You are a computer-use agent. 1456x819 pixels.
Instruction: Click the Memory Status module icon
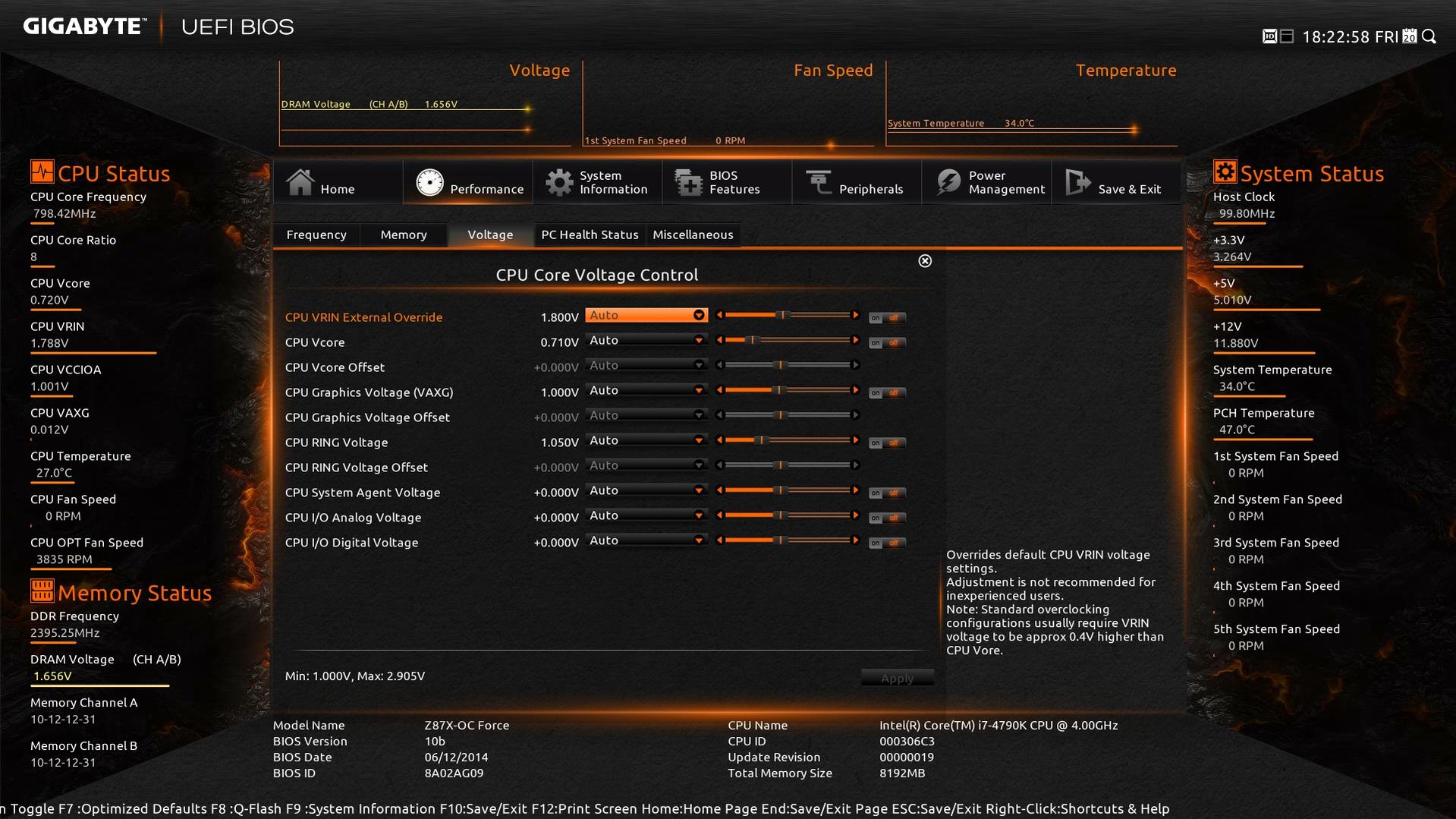tap(42, 591)
